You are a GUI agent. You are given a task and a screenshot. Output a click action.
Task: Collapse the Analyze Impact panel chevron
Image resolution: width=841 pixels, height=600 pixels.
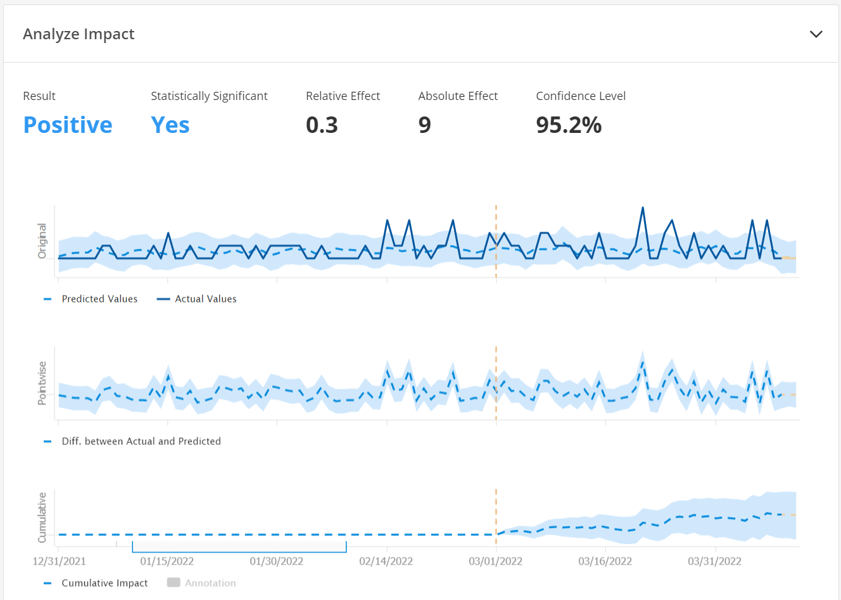pos(816,34)
